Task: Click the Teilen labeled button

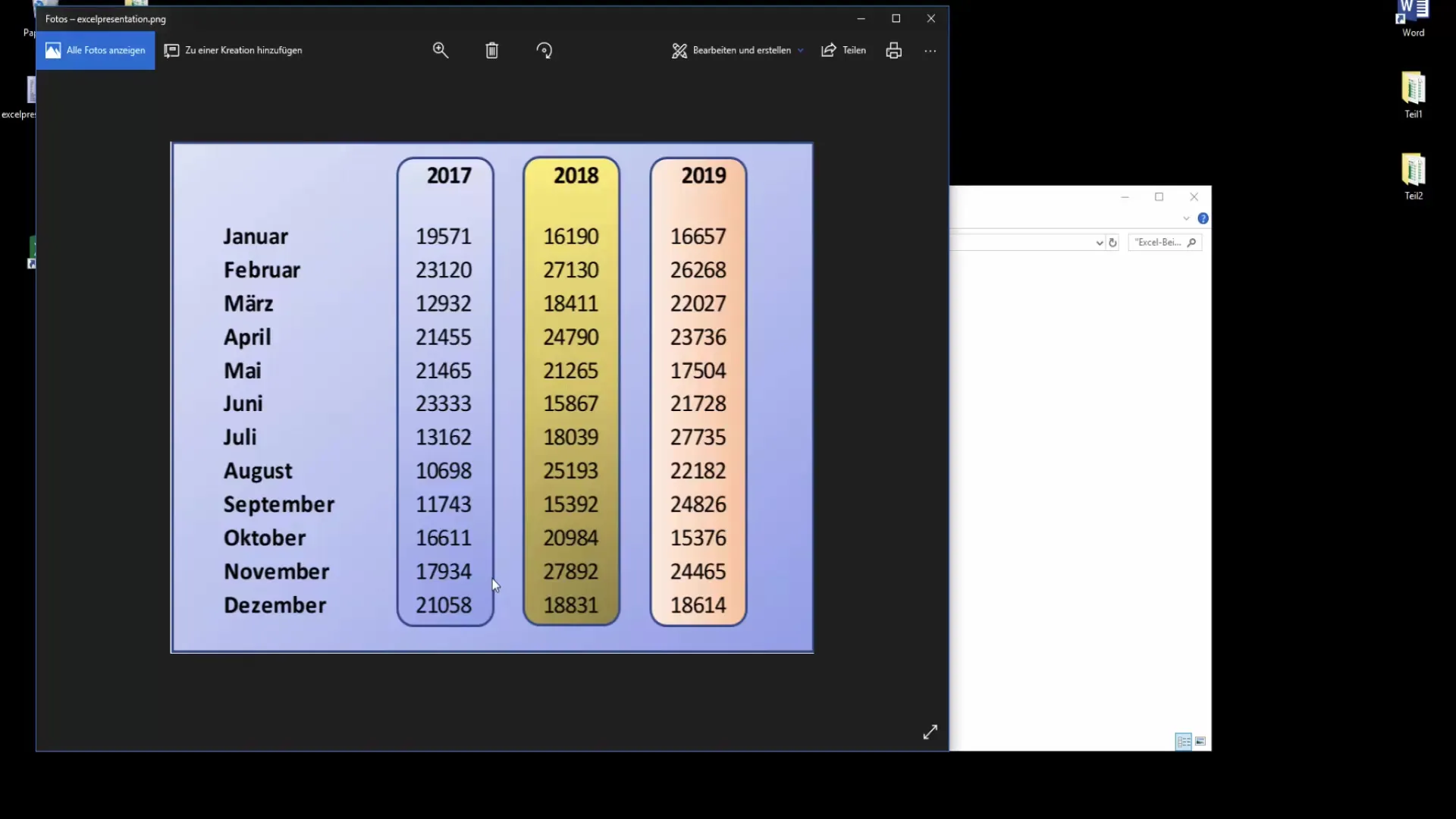Action: click(843, 50)
